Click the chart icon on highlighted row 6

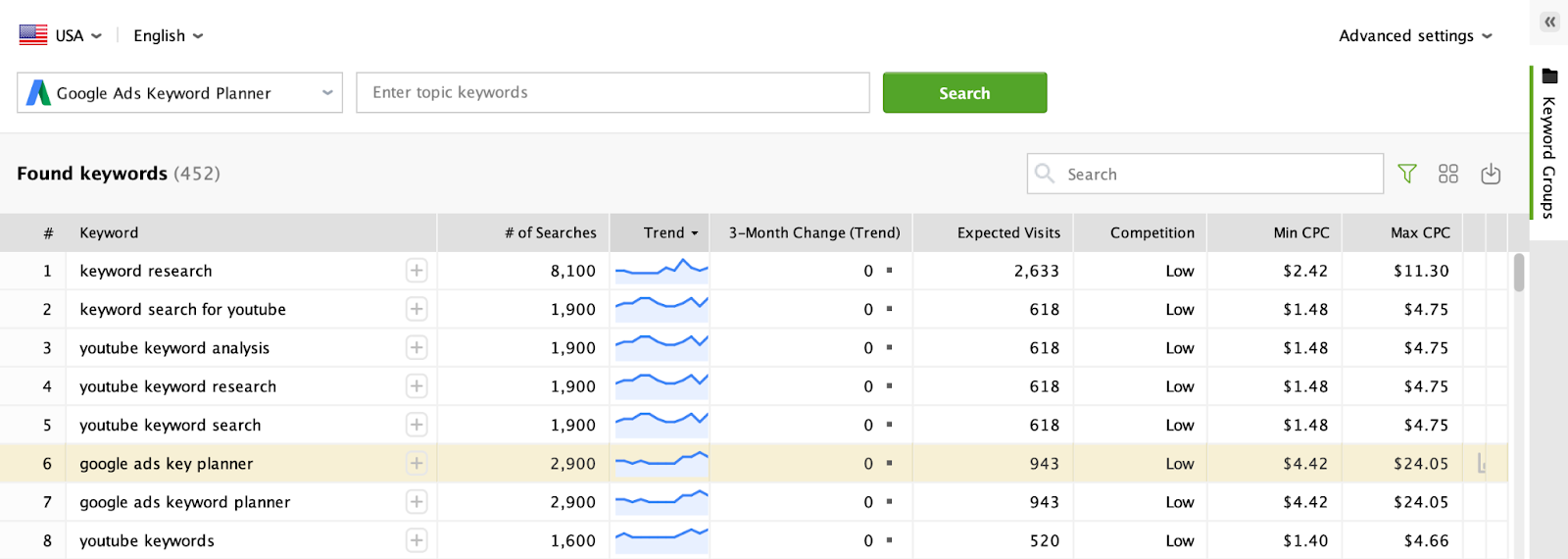tap(1482, 463)
